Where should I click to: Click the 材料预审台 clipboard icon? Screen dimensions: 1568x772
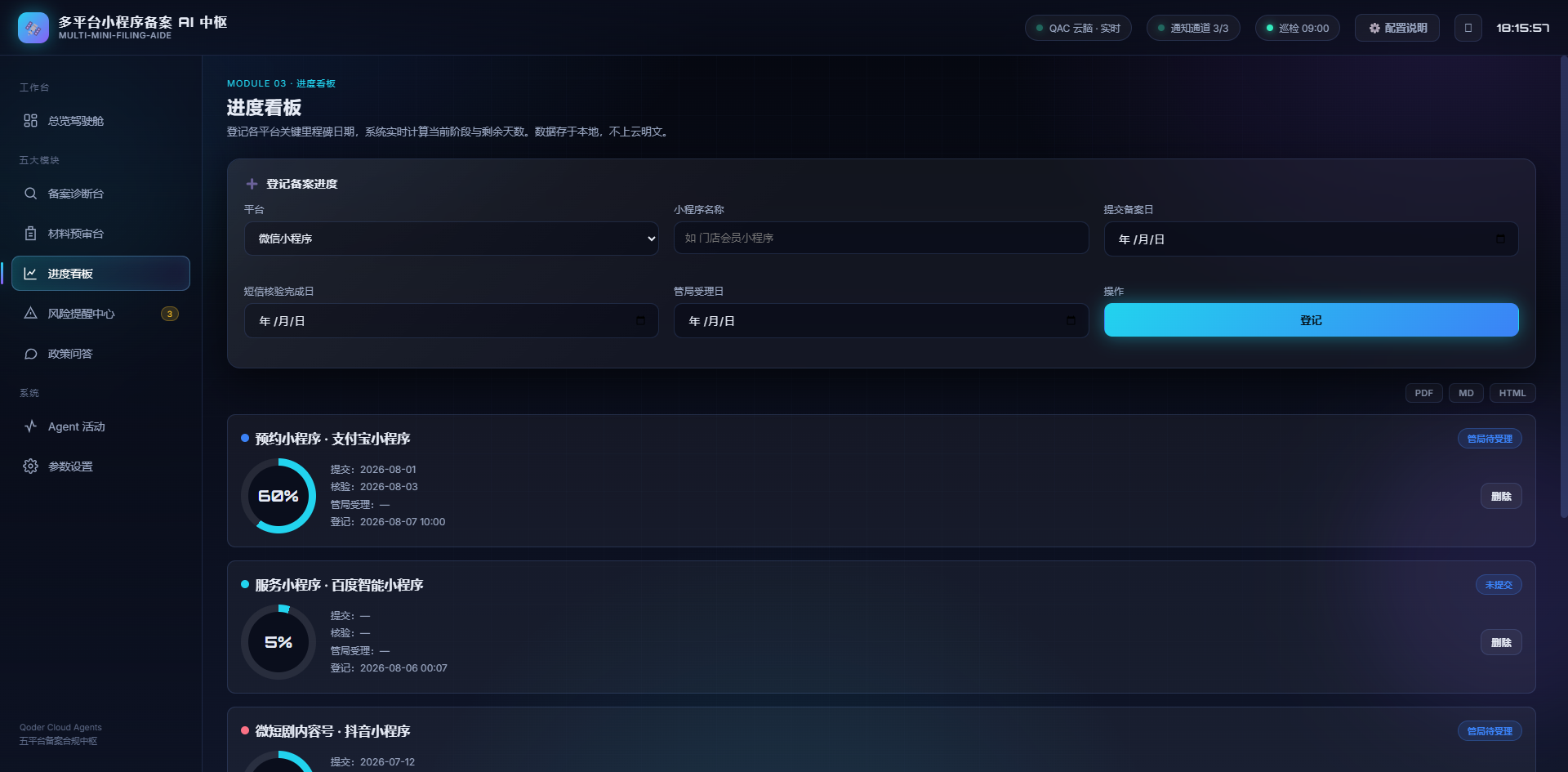coord(30,234)
